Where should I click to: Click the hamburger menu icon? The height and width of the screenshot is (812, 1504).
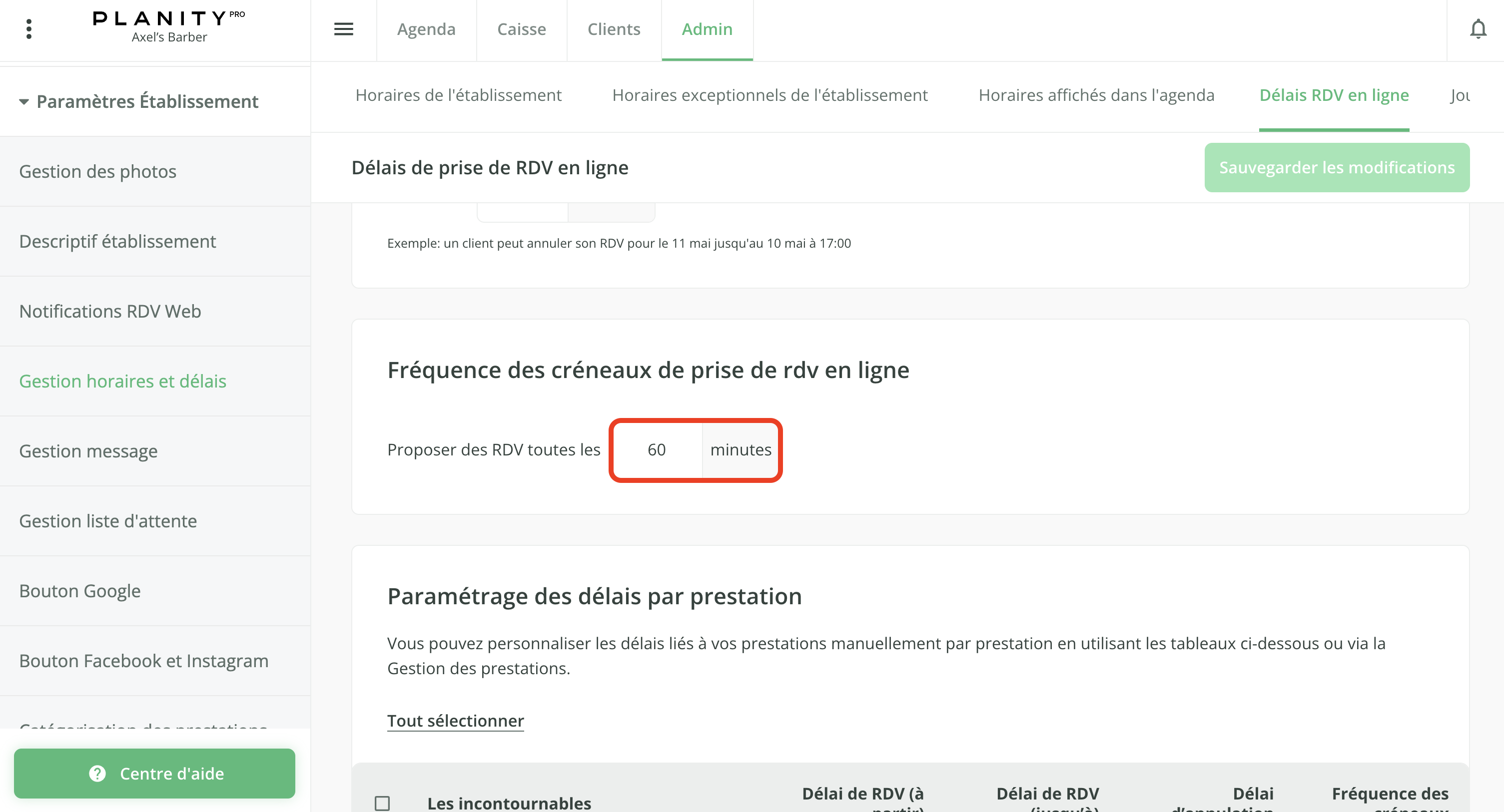(x=343, y=29)
